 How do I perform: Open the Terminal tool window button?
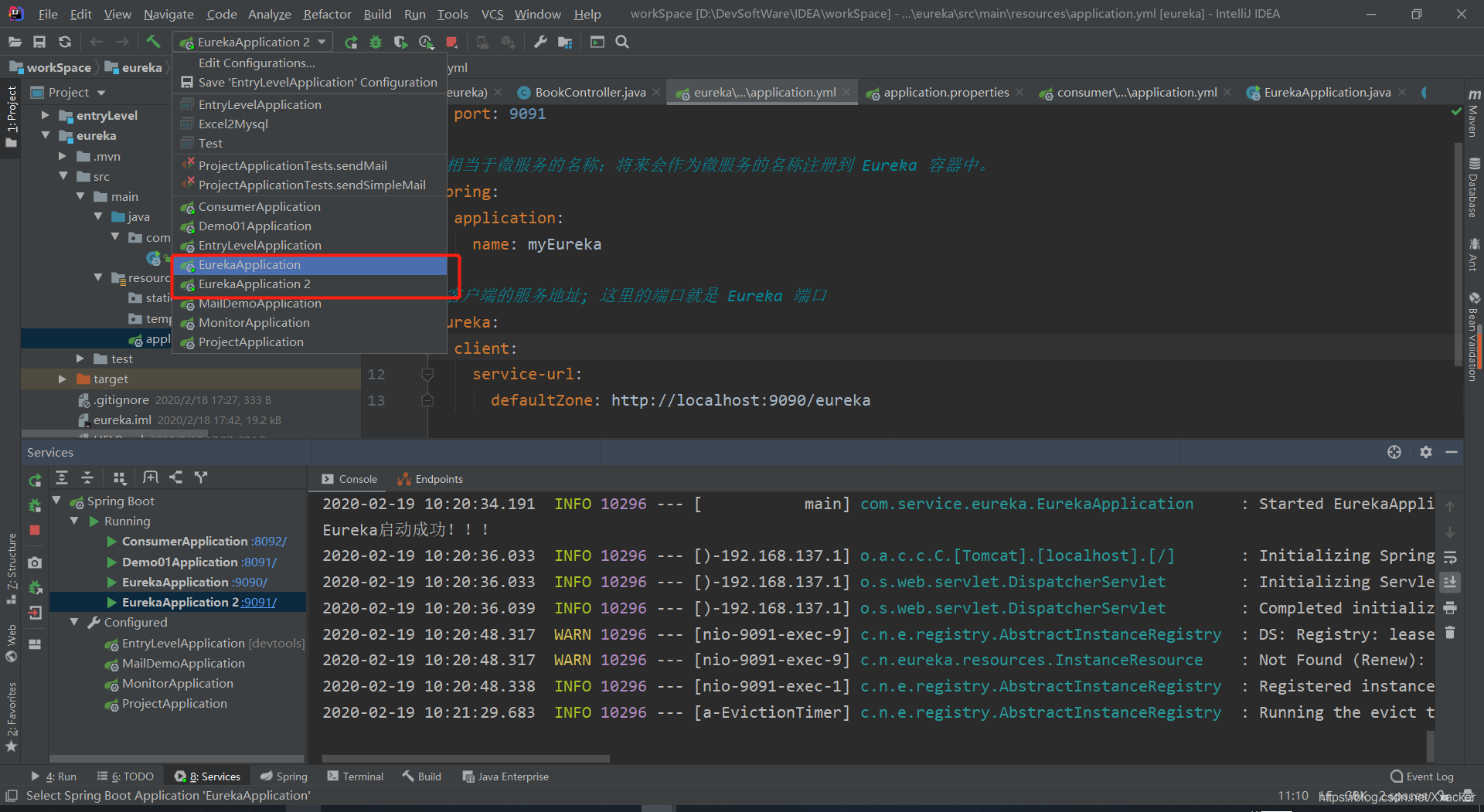[x=356, y=776]
